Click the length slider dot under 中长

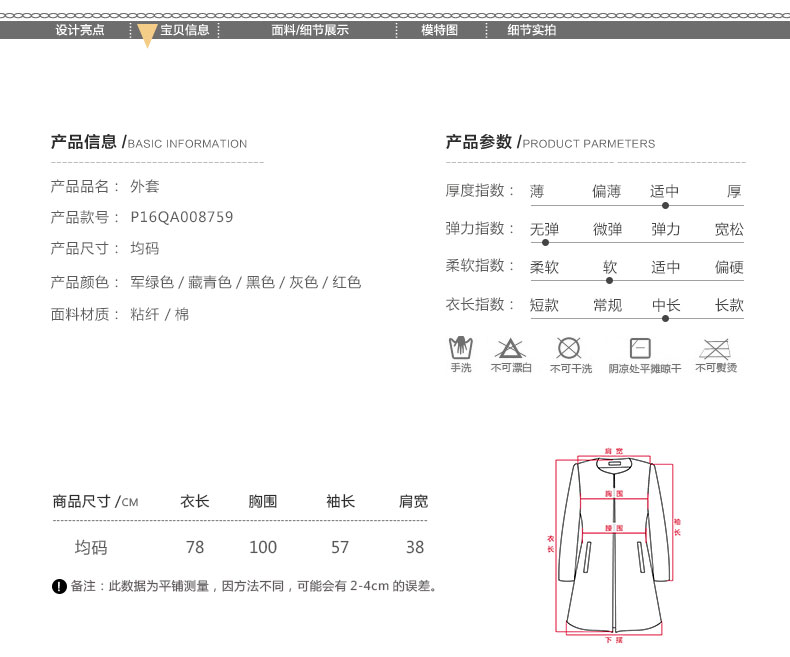coord(665,319)
